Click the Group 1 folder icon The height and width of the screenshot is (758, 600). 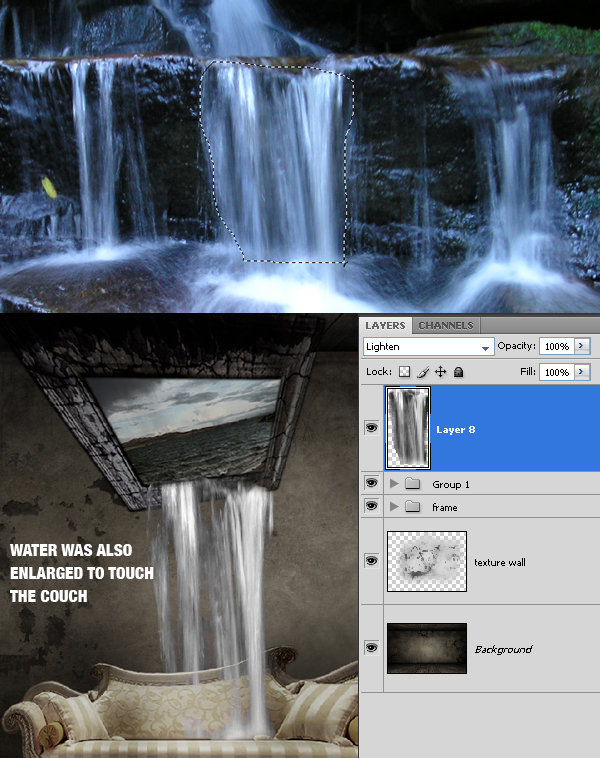point(413,484)
